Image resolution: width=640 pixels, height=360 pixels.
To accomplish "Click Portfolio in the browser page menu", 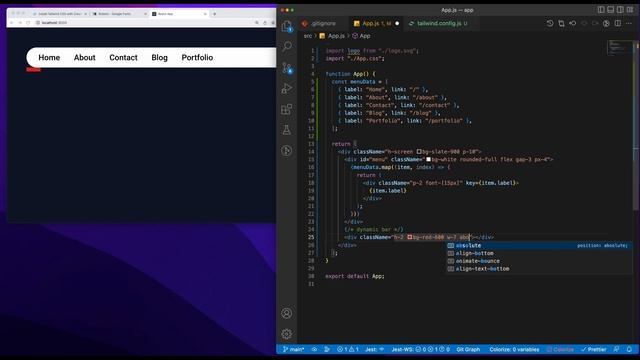I will click(197, 58).
